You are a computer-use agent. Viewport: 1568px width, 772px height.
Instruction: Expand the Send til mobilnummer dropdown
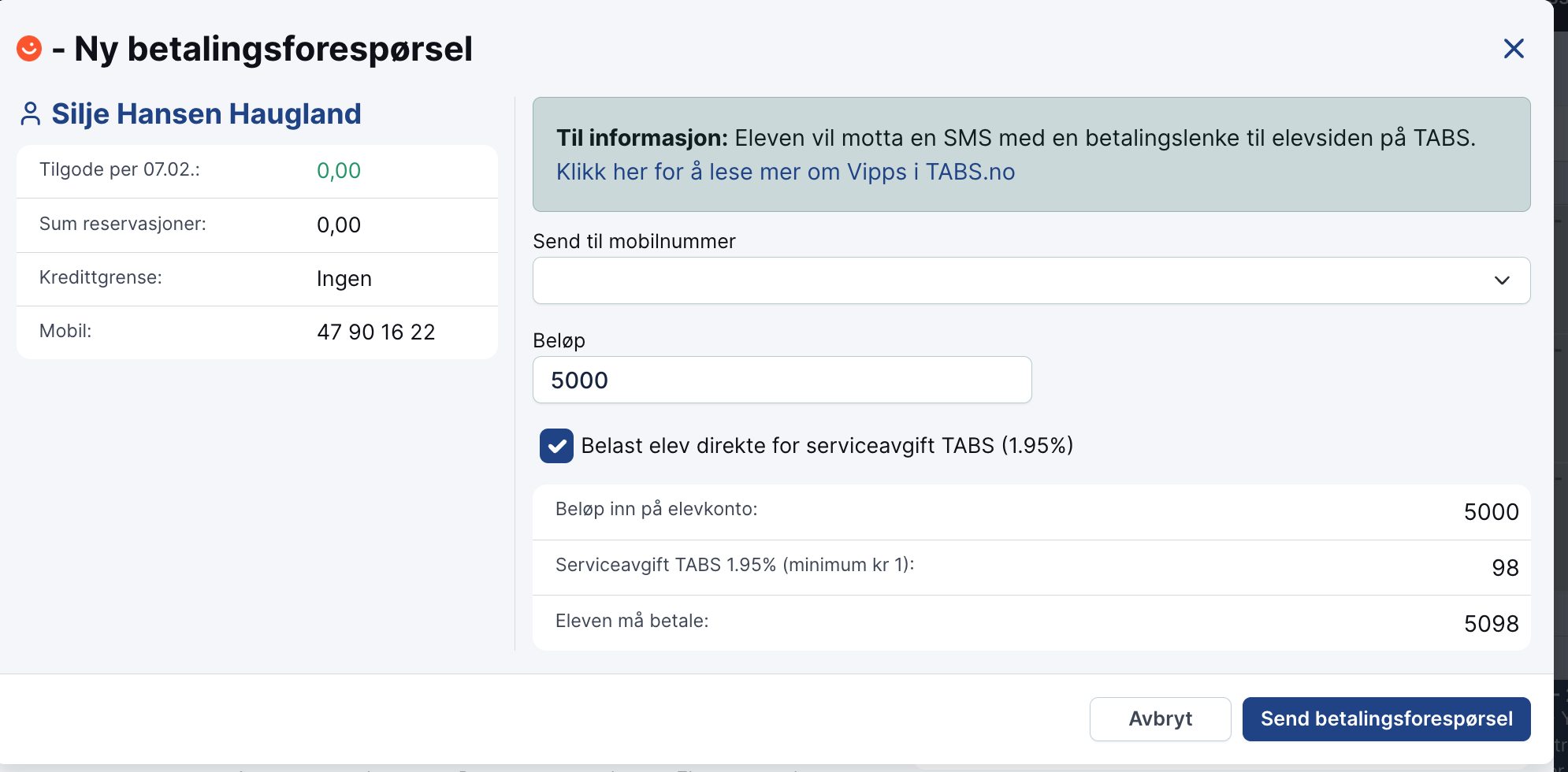click(1031, 280)
